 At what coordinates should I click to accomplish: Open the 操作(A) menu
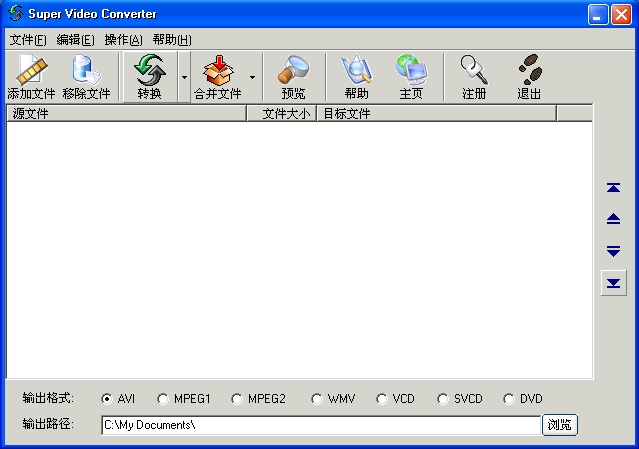click(123, 40)
